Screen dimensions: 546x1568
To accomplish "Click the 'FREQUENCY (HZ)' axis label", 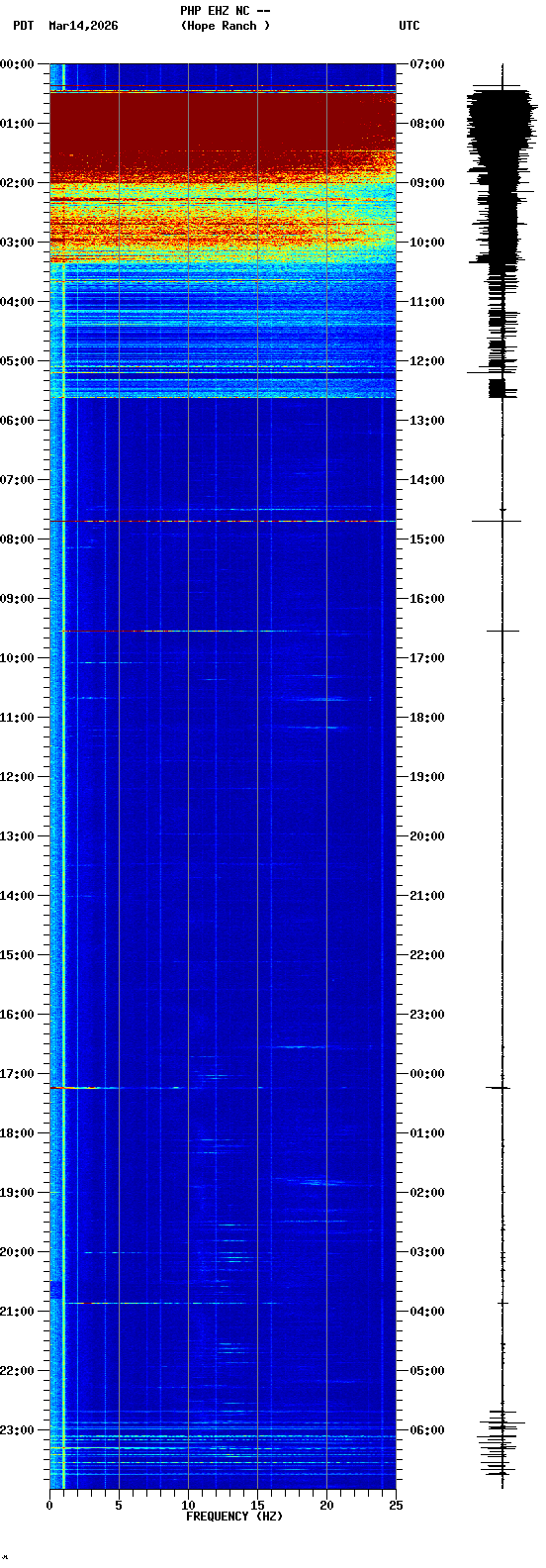I will (234, 1517).
